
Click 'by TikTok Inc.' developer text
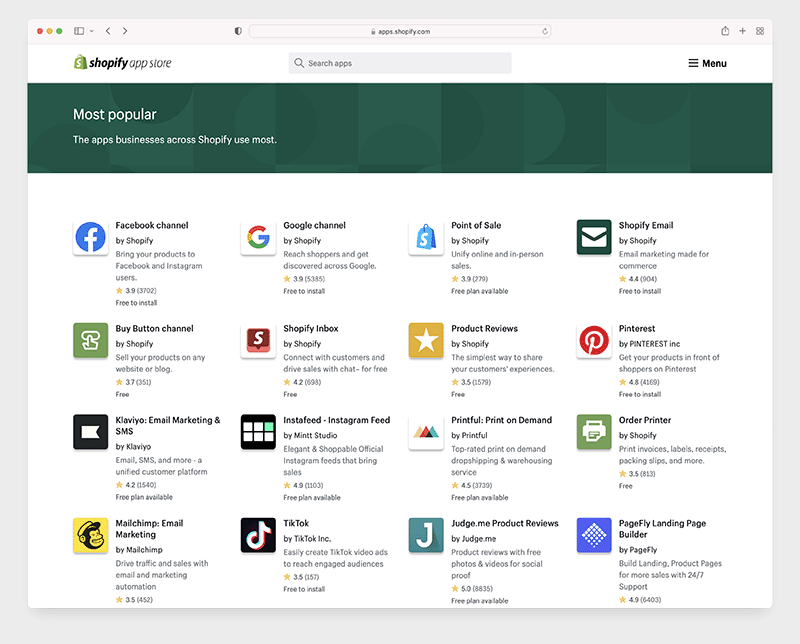coord(307,538)
